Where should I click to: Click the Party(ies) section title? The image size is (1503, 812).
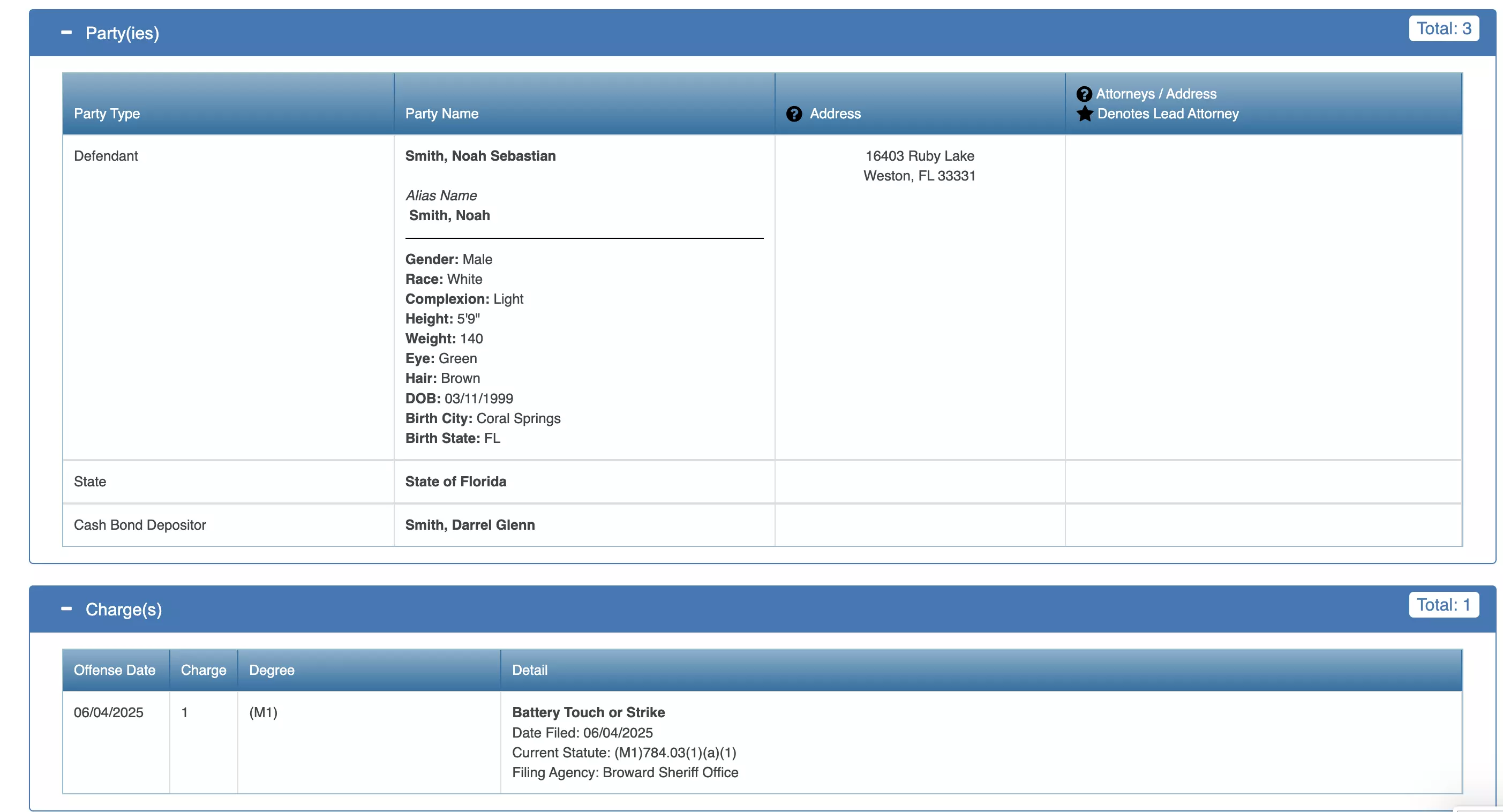coord(123,33)
